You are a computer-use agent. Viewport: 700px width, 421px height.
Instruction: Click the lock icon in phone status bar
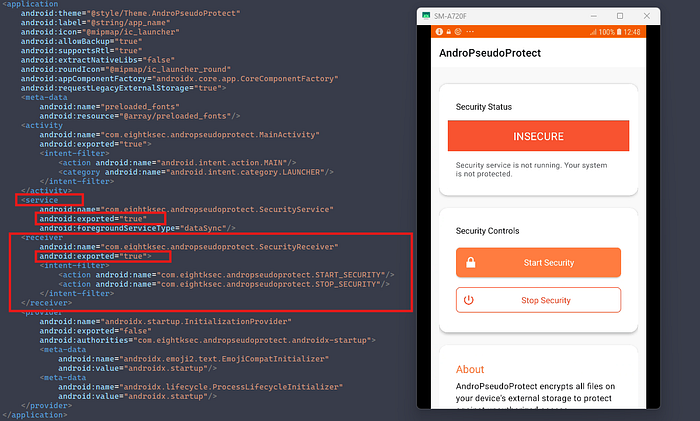(x=449, y=32)
